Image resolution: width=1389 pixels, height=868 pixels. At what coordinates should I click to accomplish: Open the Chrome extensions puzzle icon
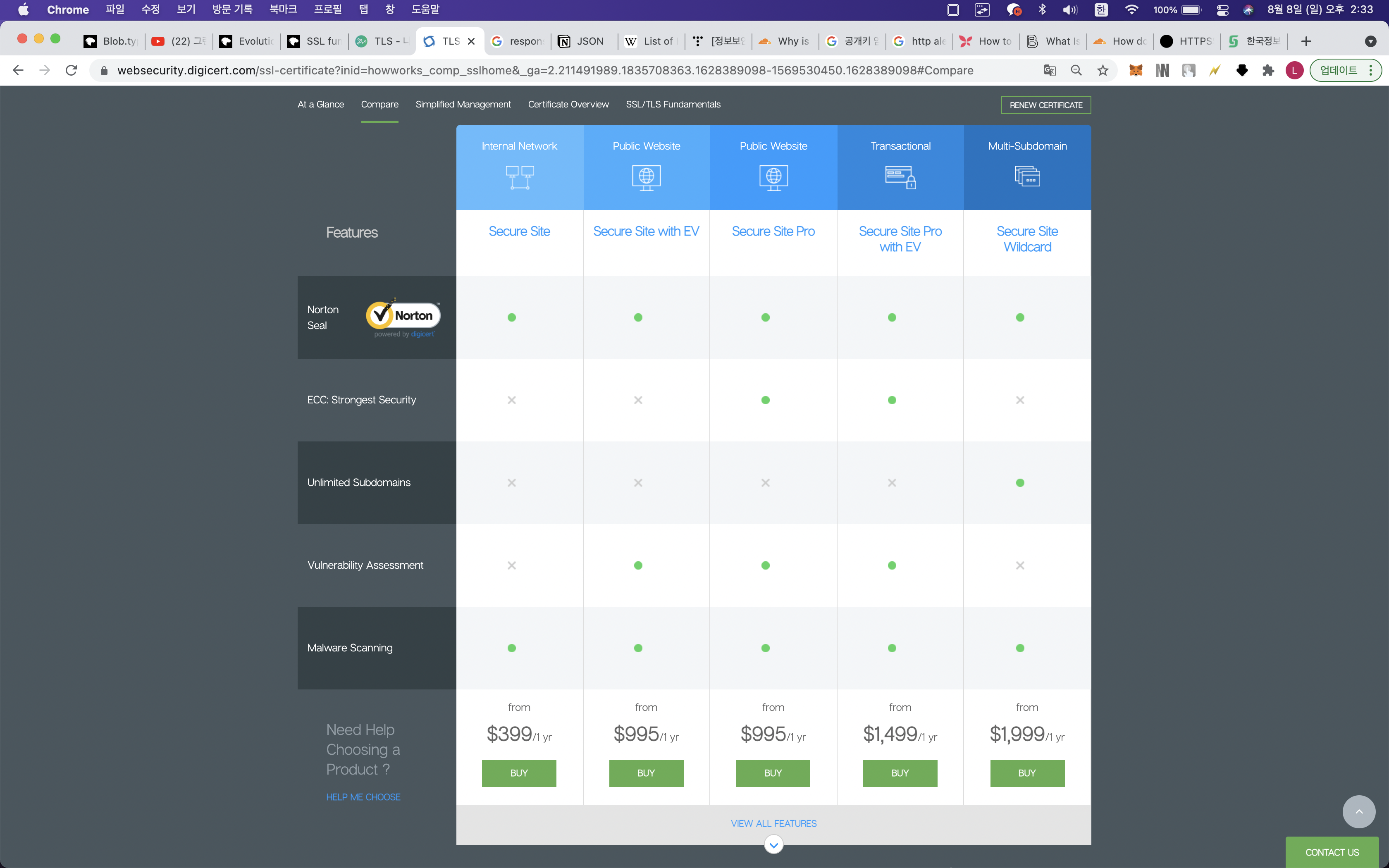point(1268,71)
